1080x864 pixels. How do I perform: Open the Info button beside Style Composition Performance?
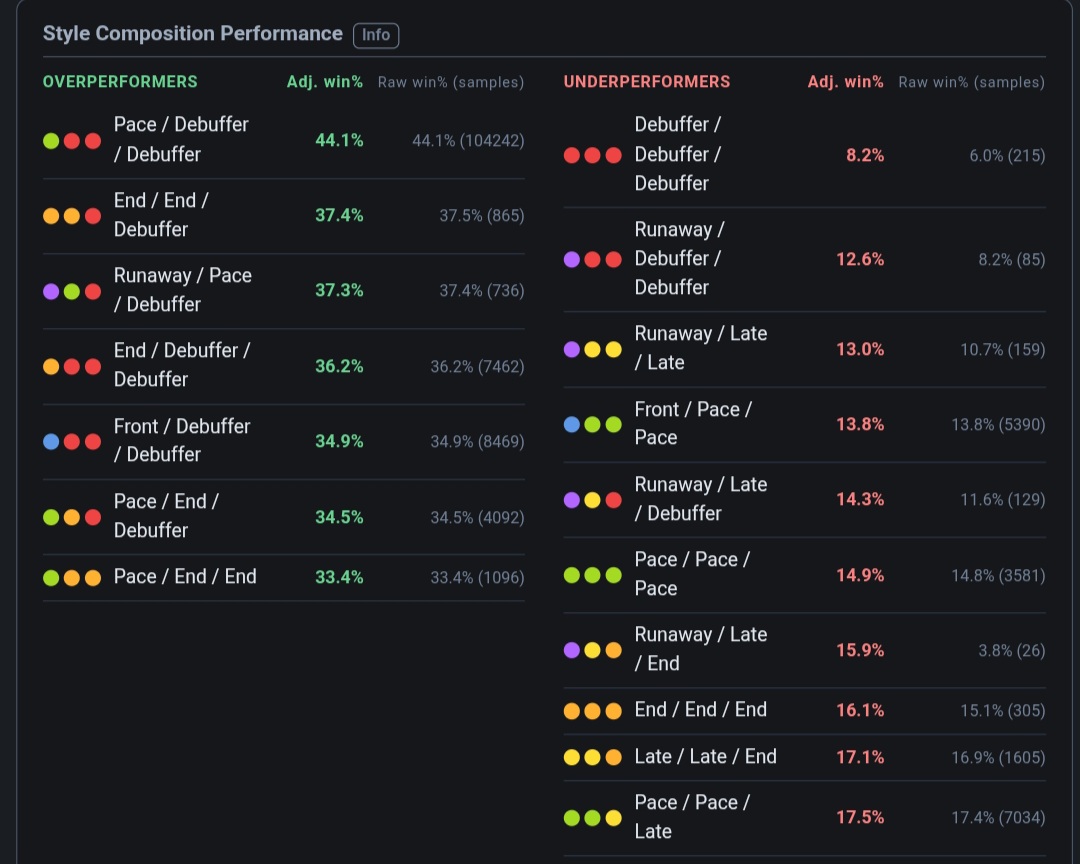coord(376,34)
